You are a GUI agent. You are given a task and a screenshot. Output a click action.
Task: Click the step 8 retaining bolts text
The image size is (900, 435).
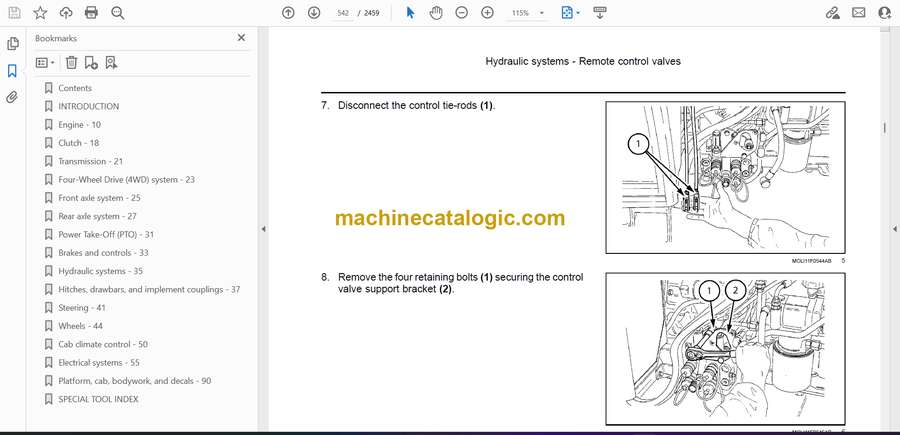[460, 283]
